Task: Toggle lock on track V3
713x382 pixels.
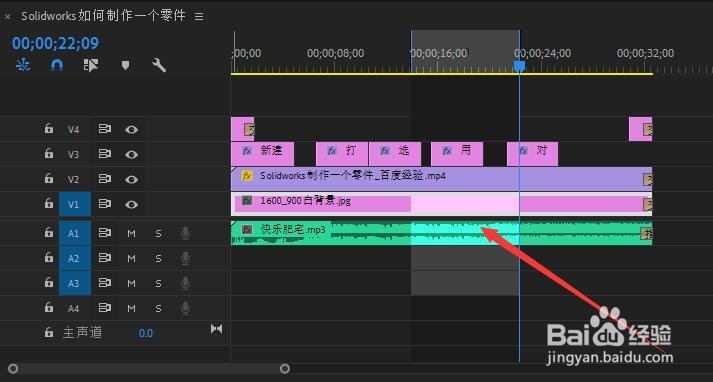Action: pos(49,154)
